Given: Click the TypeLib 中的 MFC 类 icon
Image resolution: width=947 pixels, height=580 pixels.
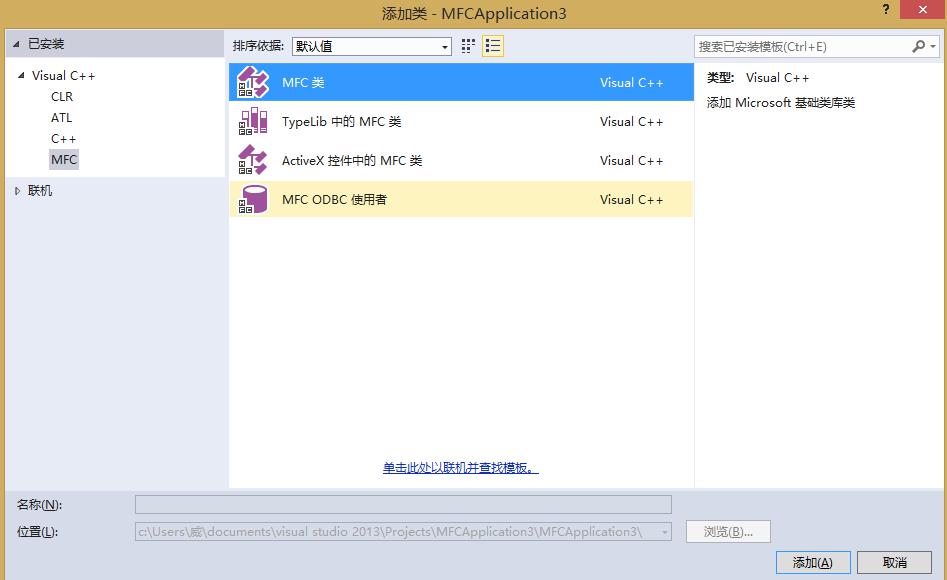Looking at the screenshot, I should 253,121.
